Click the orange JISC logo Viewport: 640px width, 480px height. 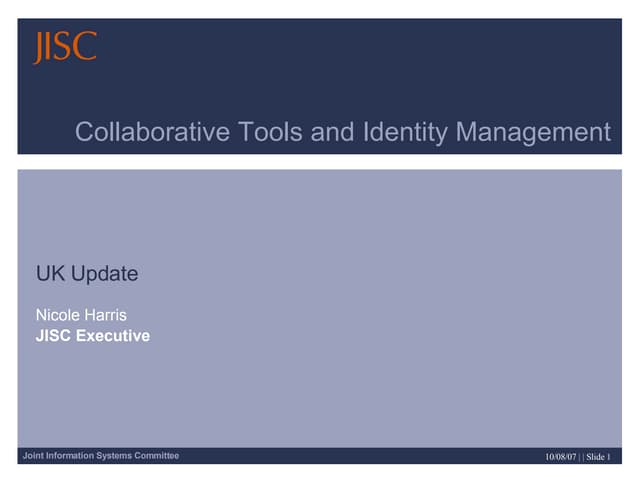(x=65, y=47)
